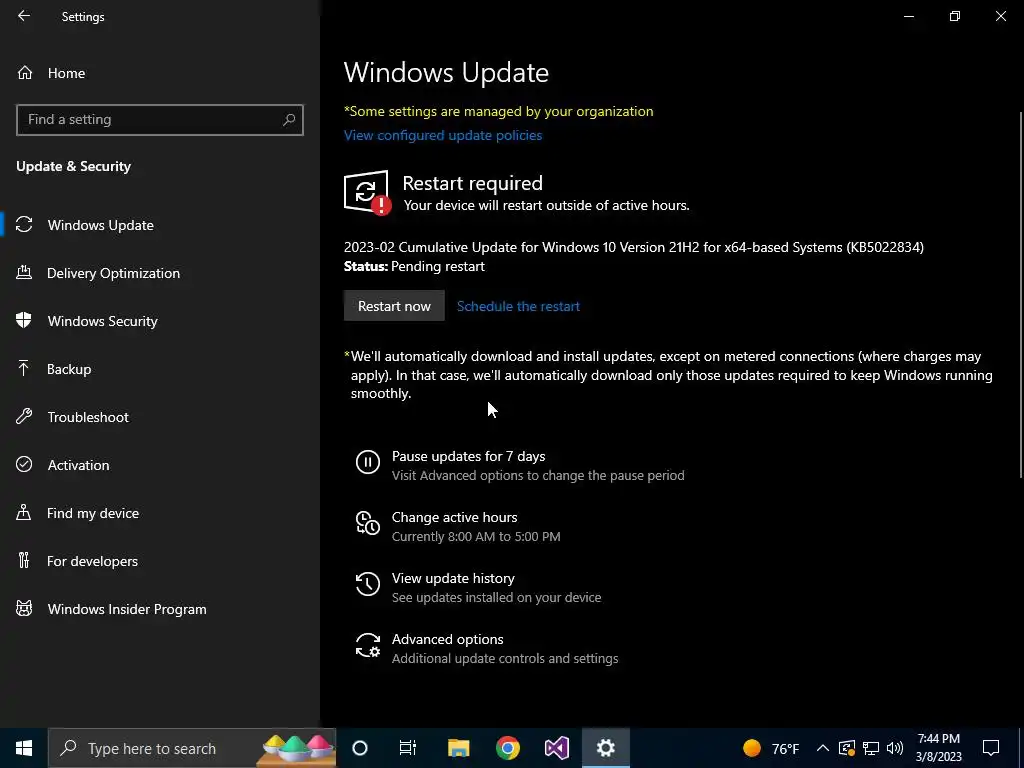Image resolution: width=1024 pixels, height=768 pixels.
Task: Click the Delivery Optimization icon
Action: pyautogui.click(x=24, y=273)
